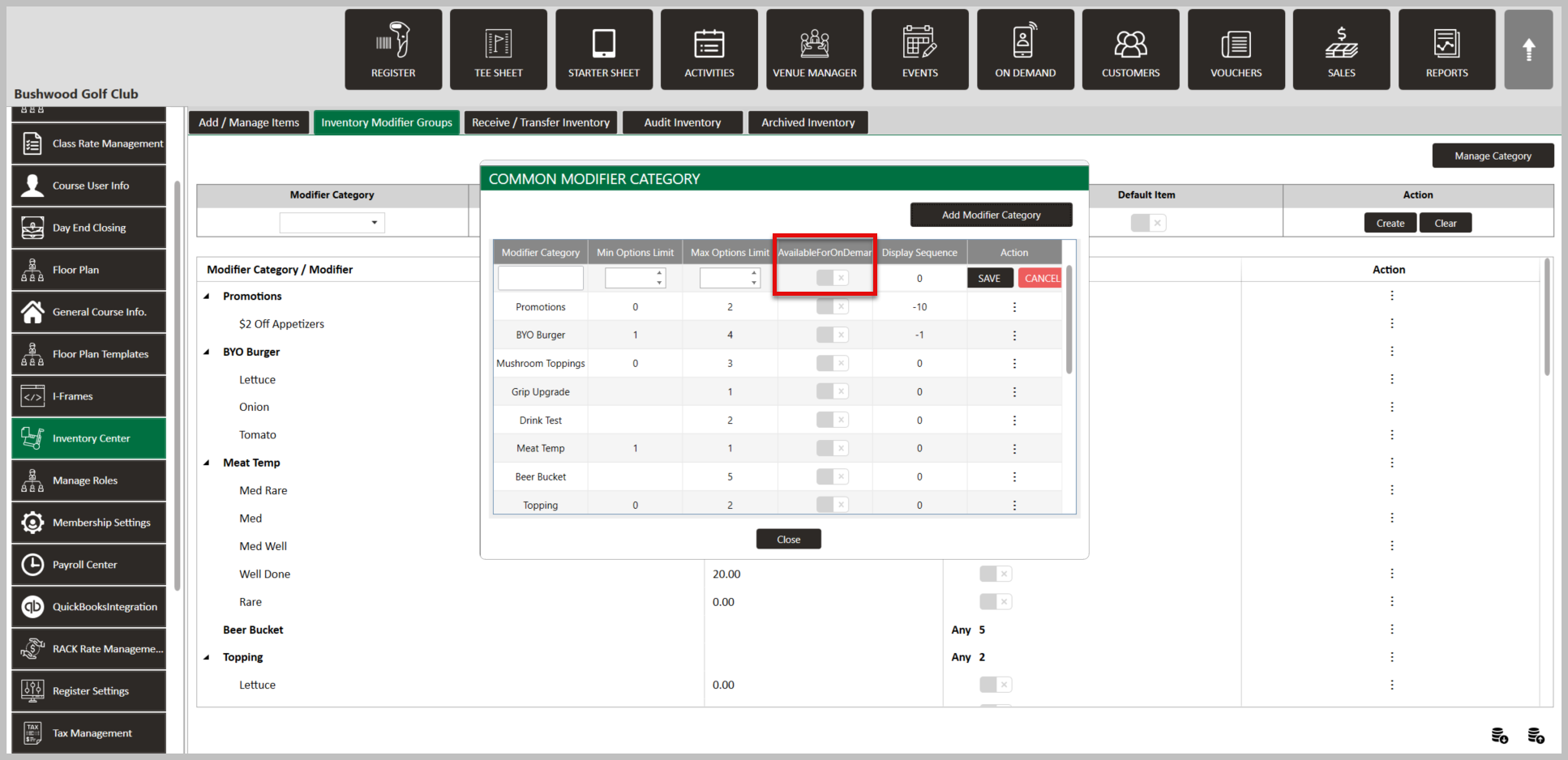Save the new modifier category row

click(989, 278)
